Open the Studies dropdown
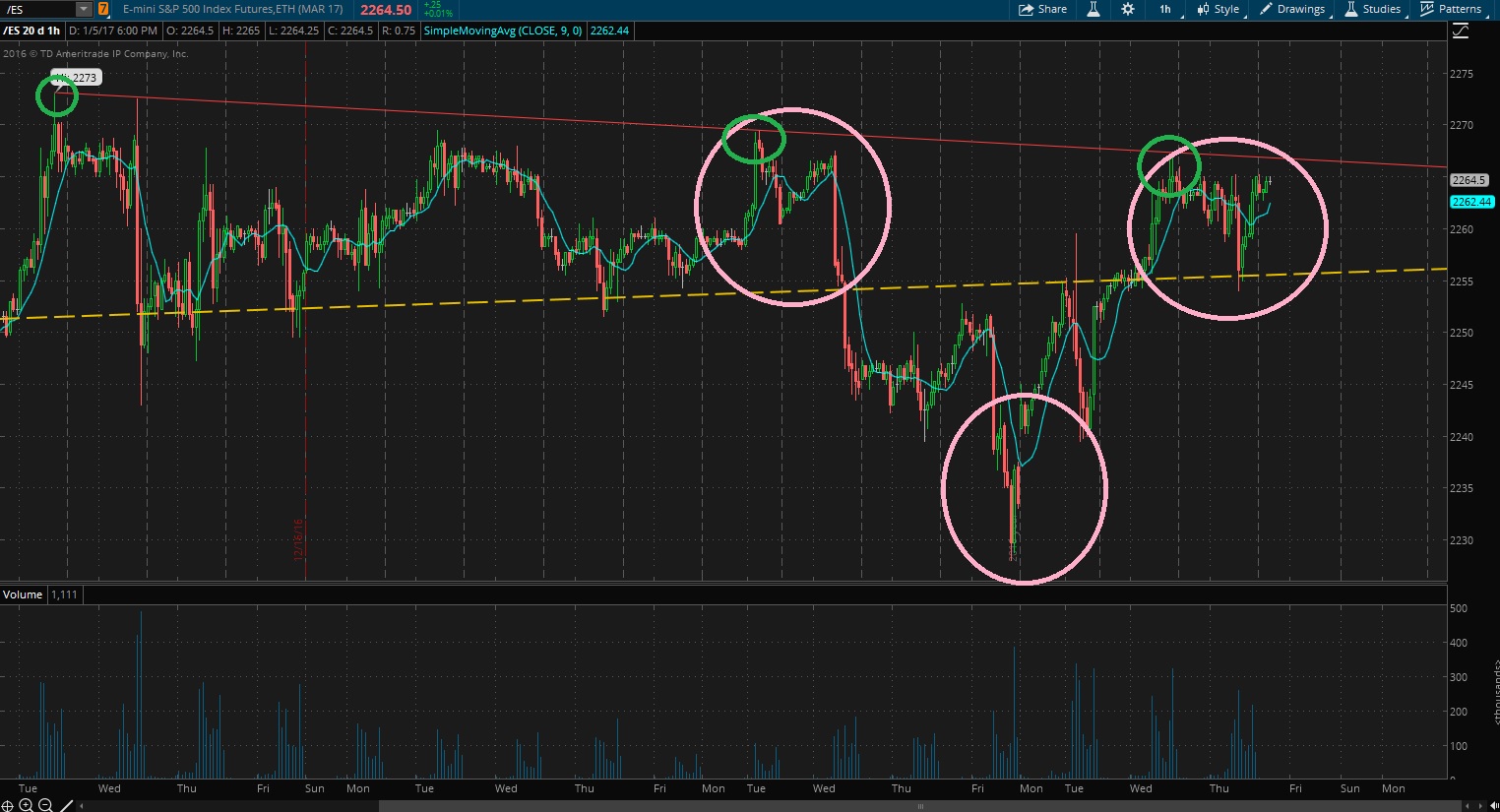The height and width of the screenshot is (812, 1500). tap(1373, 9)
